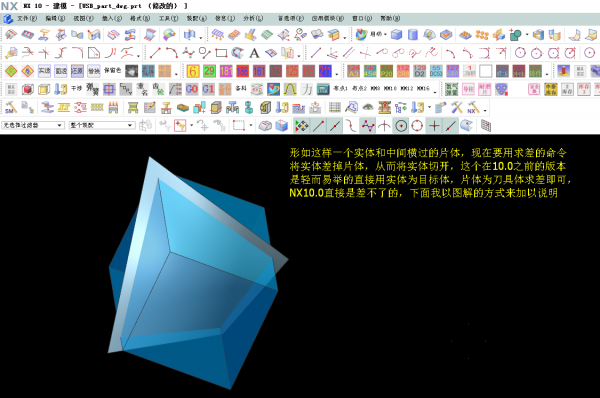Click the NX application logo icon in menu bar
This screenshot has height=398, width=600.
coord(8,18)
